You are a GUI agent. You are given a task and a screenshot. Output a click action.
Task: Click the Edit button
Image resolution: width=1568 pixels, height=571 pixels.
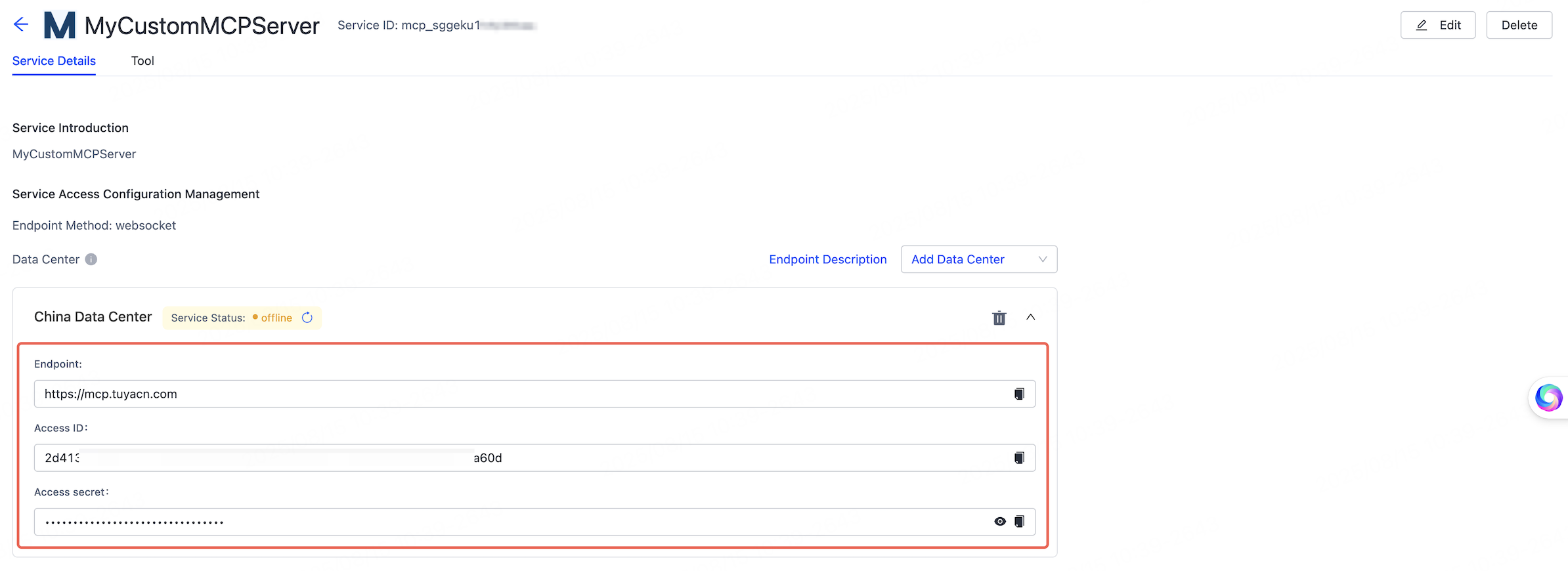pyautogui.click(x=1438, y=25)
